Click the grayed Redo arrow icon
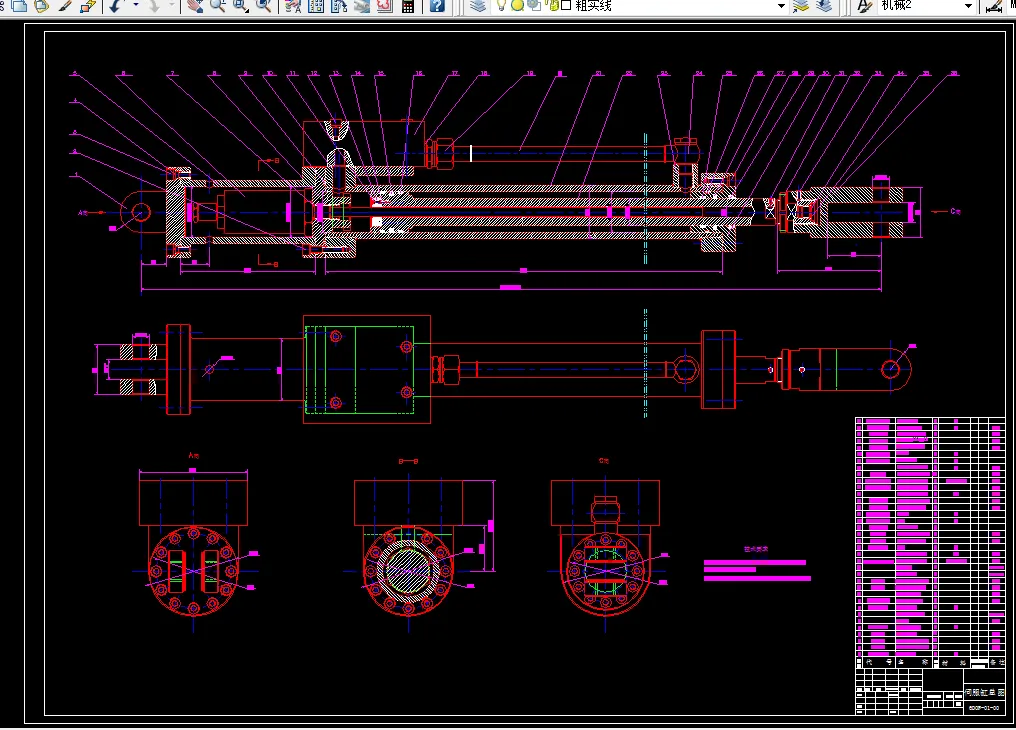1016x730 pixels. (154, 6)
